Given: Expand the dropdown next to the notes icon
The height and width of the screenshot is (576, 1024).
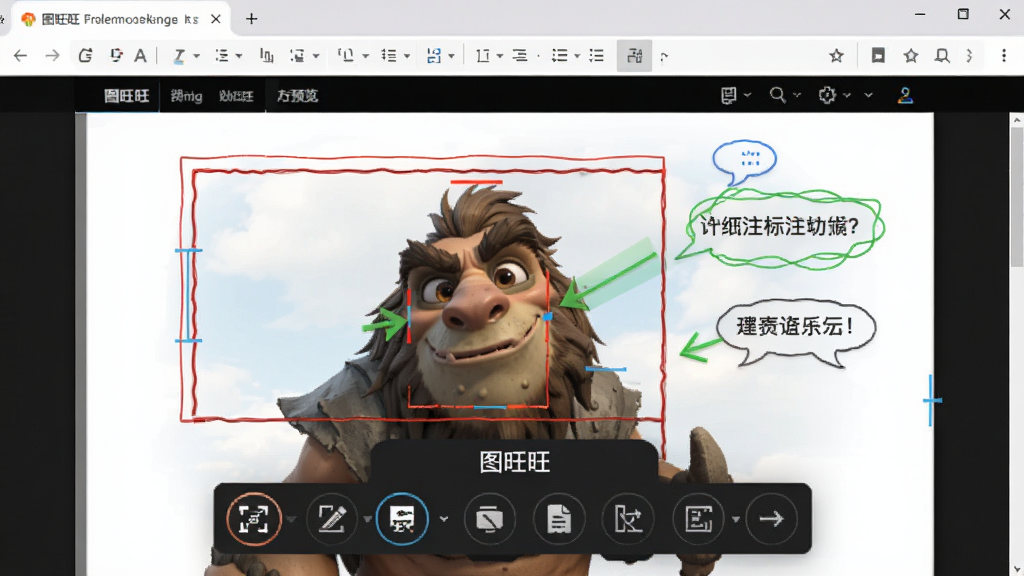Looking at the screenshot, I should click(x=747, y=95).
